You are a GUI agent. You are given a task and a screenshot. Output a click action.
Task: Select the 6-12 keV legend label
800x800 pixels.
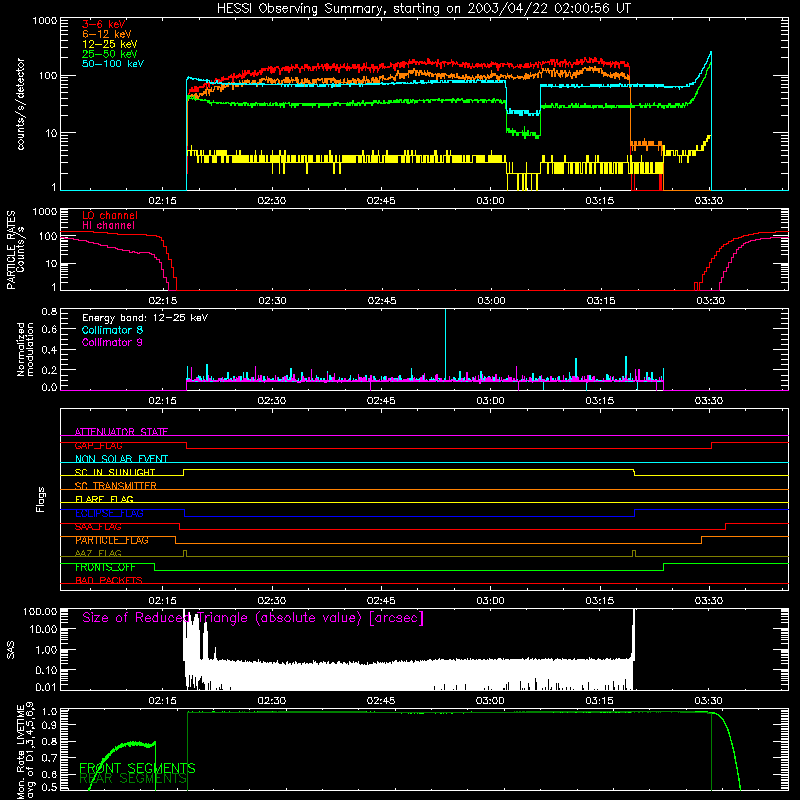107,34
